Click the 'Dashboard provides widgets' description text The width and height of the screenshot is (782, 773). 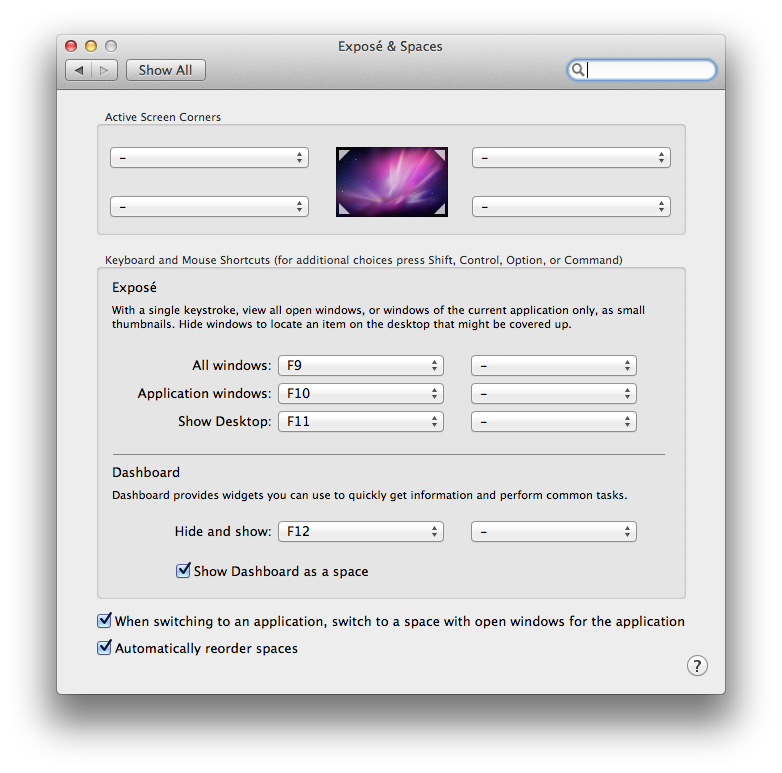coord(370,495)
